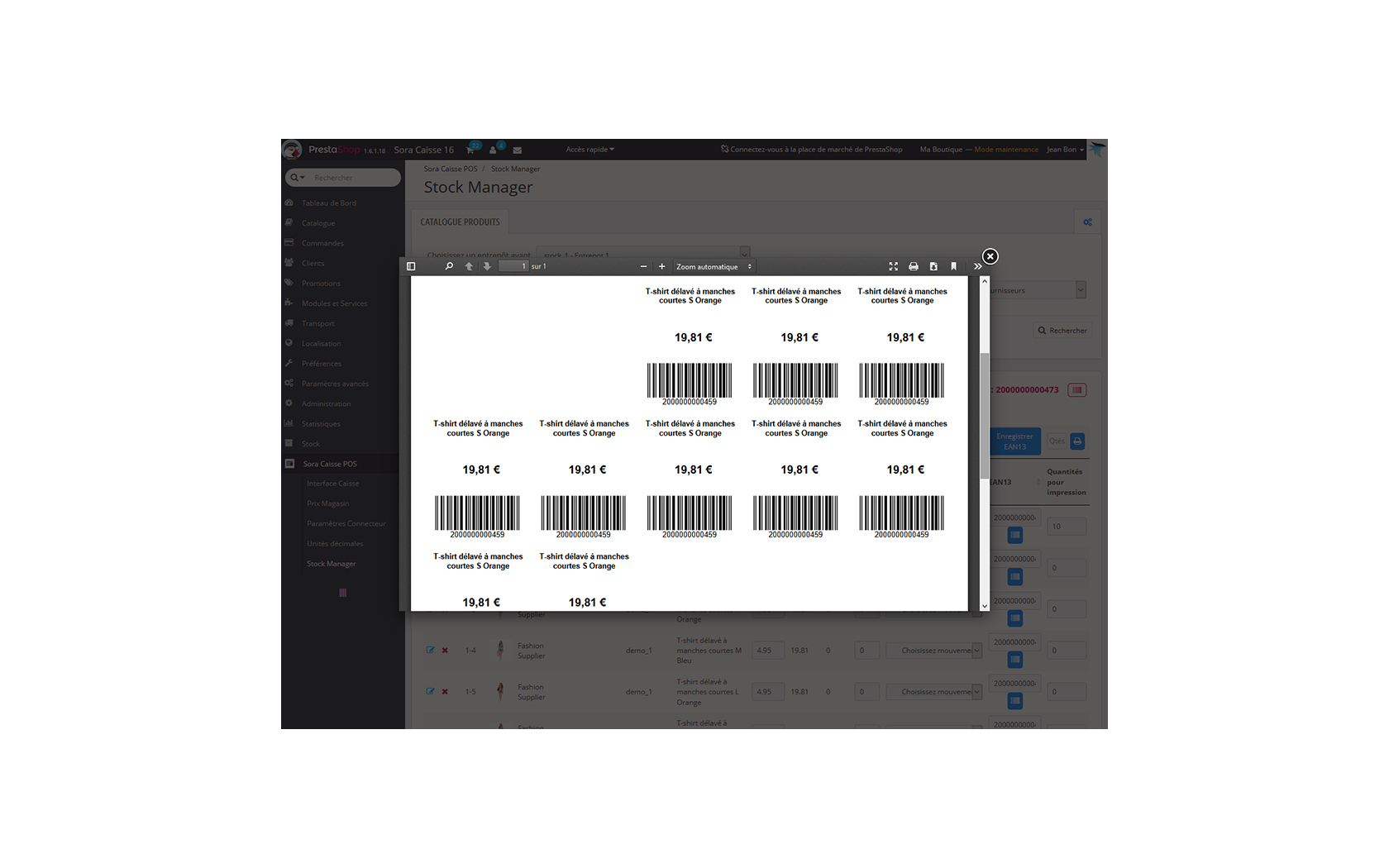Open the Accès rapide dropdown
This screenshot has width=1389, height=868.
(589, 150)
